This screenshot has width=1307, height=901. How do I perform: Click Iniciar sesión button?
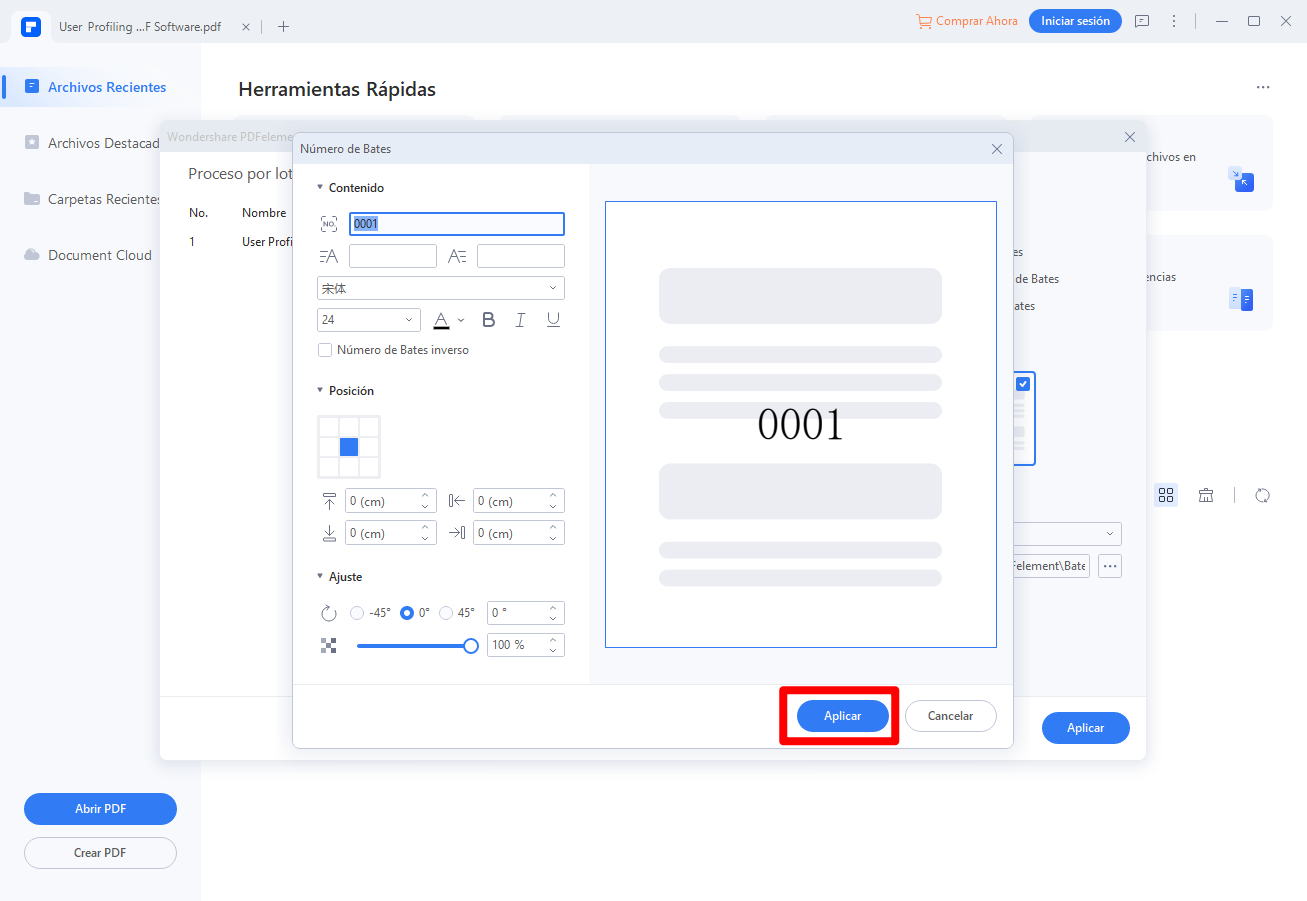pyautogui.click(x=1075, y=21)
